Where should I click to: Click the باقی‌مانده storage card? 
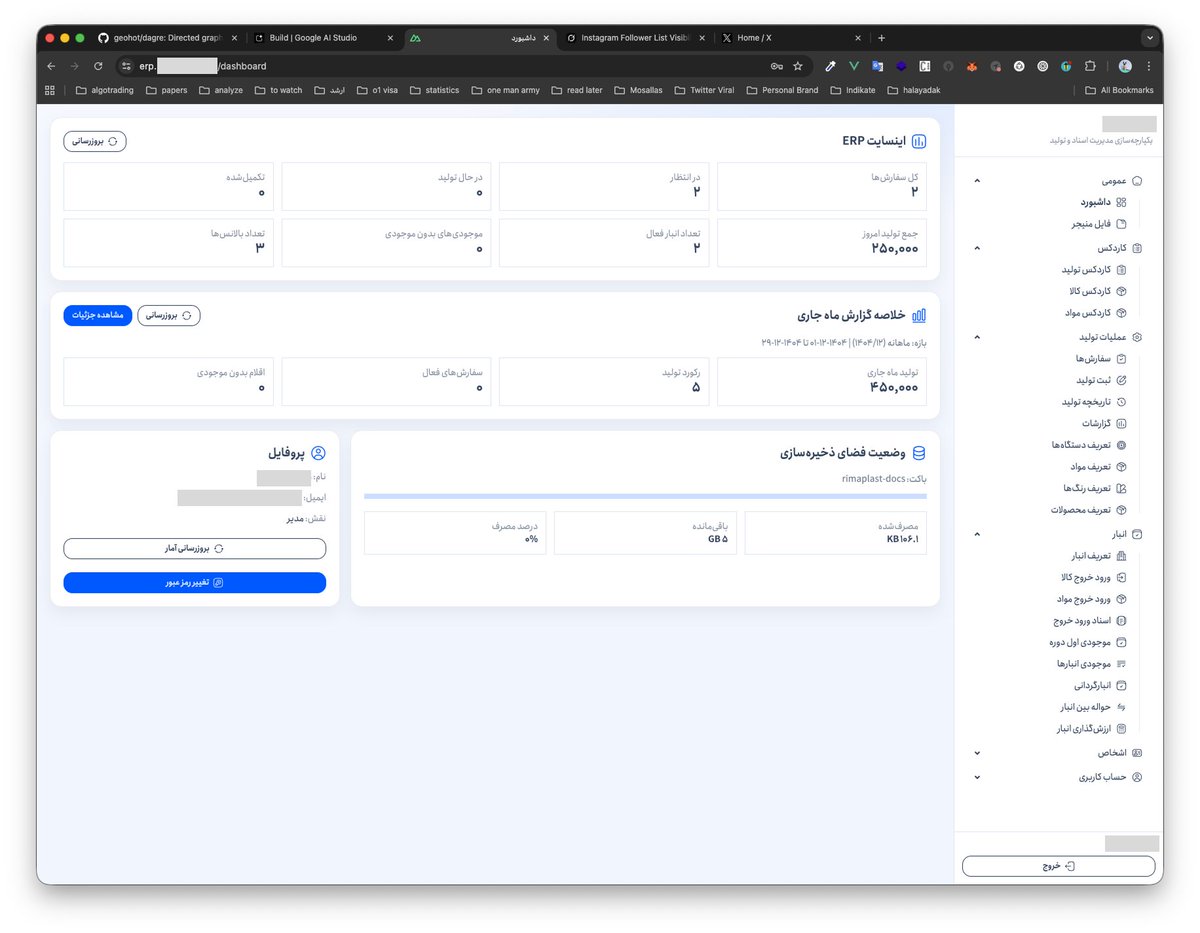pos(645,533)
